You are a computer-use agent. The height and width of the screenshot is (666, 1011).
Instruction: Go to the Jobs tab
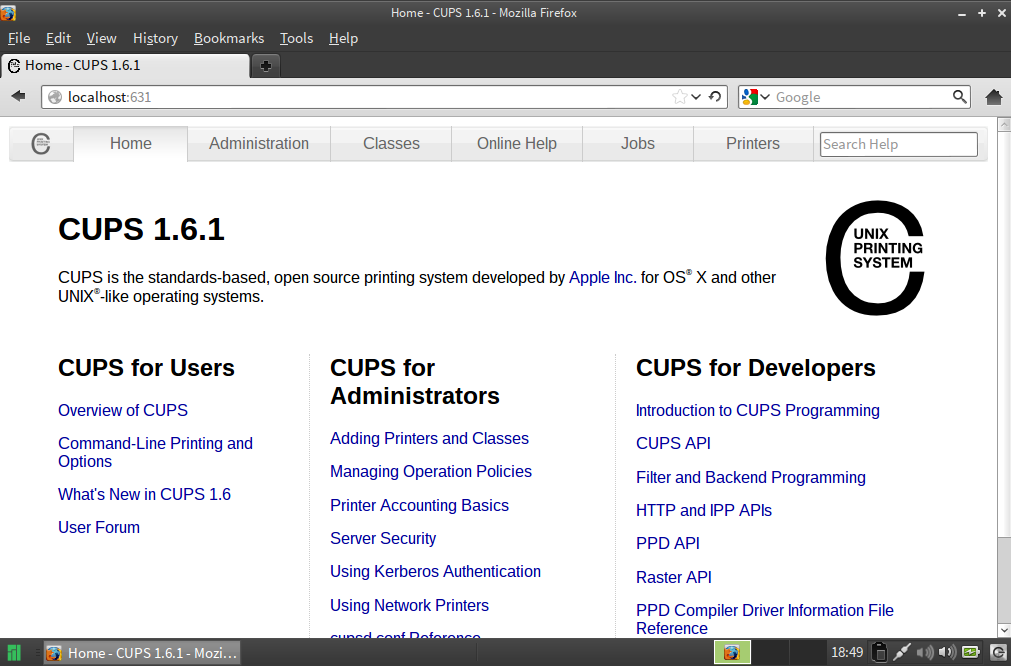(638, 143)
